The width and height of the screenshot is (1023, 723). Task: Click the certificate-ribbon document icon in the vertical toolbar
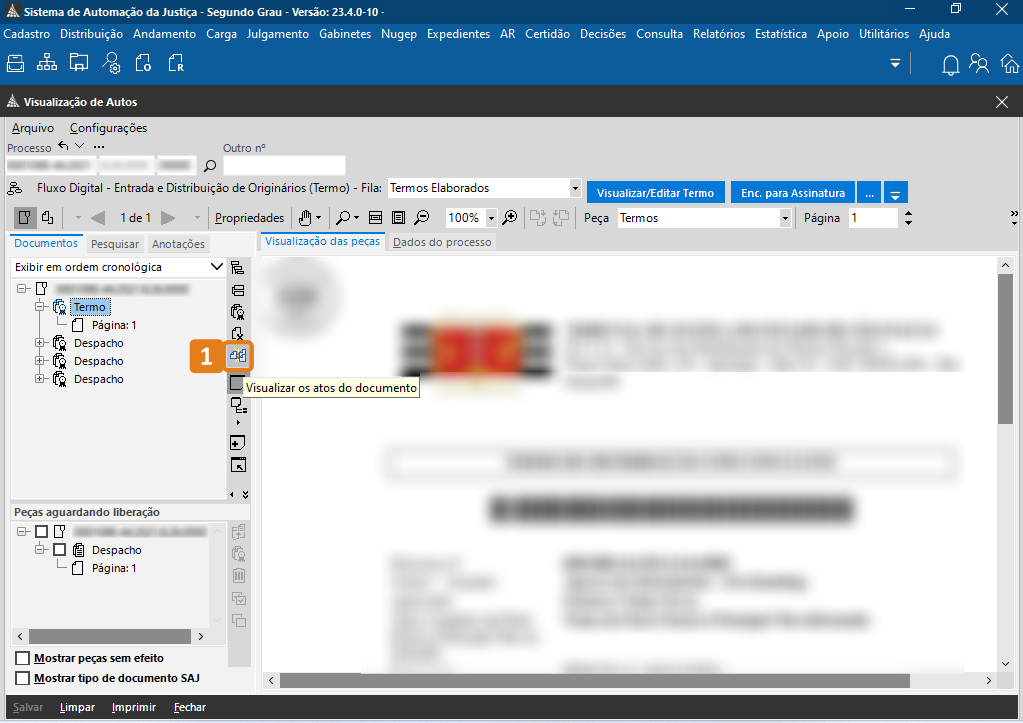pos(238,312)
